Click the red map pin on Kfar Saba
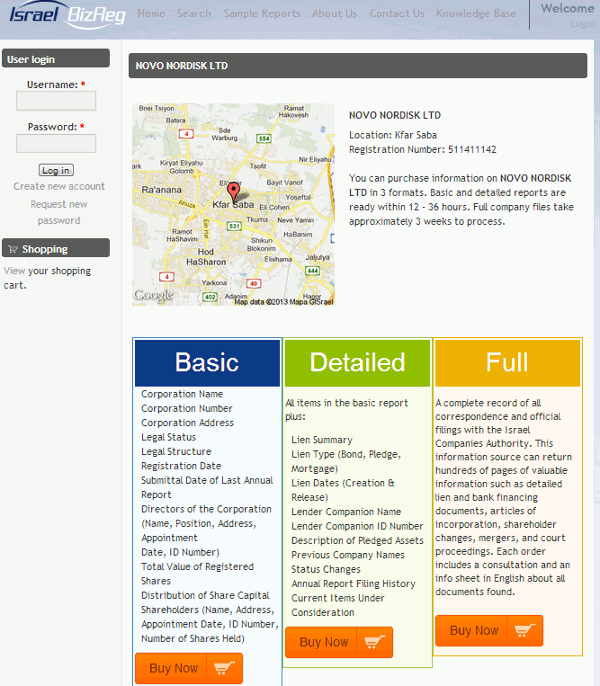This screenshot has width=600, height=686. pyautogui.click(x=234, y=192)
